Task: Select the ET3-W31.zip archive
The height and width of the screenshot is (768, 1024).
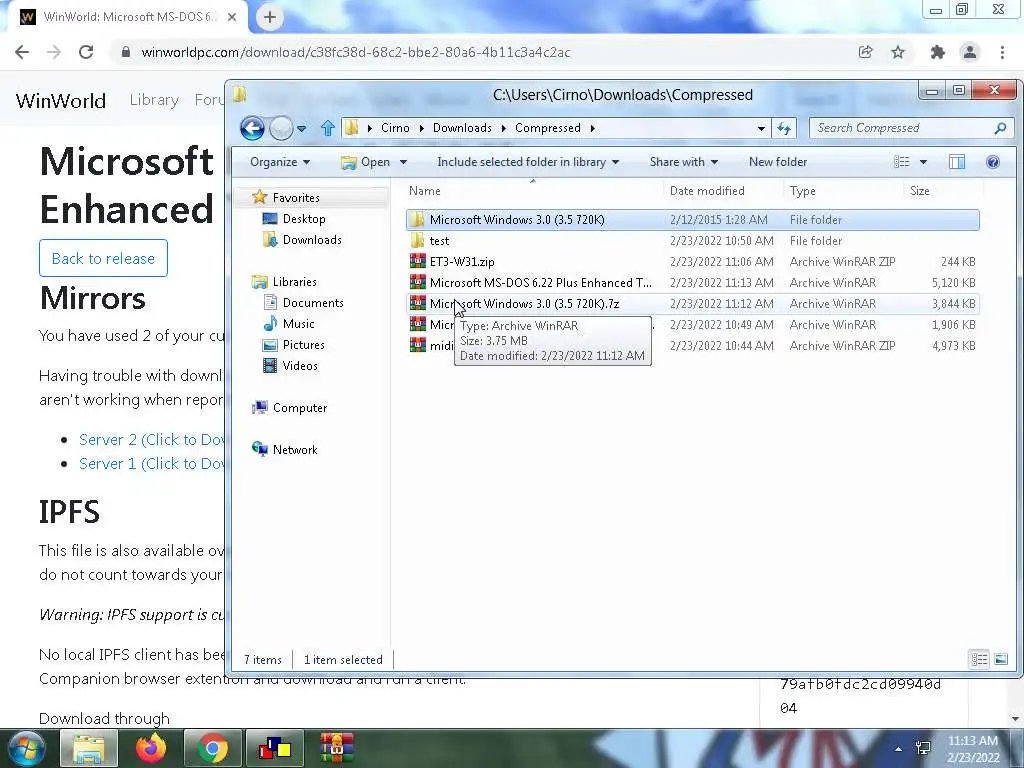Action: [x=692, y=262]
